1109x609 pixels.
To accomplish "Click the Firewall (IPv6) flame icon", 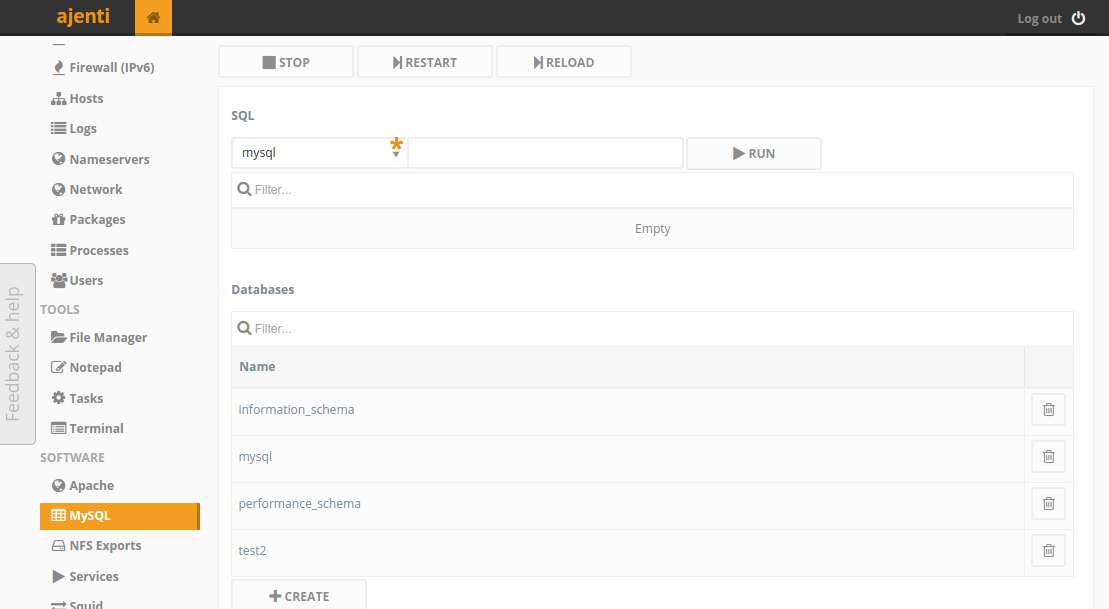I will [x=59, y=67].
